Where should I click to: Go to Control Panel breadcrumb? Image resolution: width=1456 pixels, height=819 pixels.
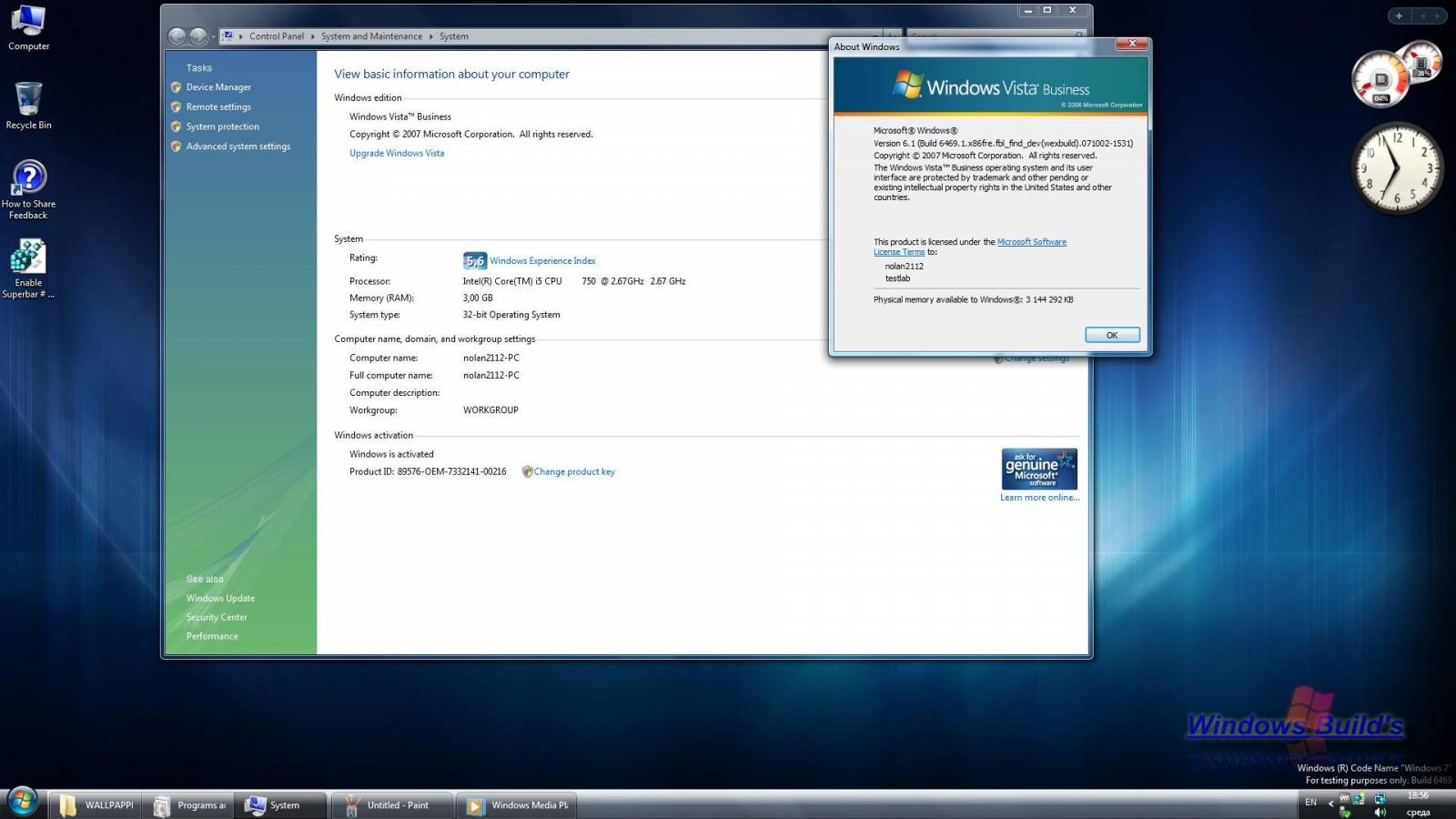[277, 36]
